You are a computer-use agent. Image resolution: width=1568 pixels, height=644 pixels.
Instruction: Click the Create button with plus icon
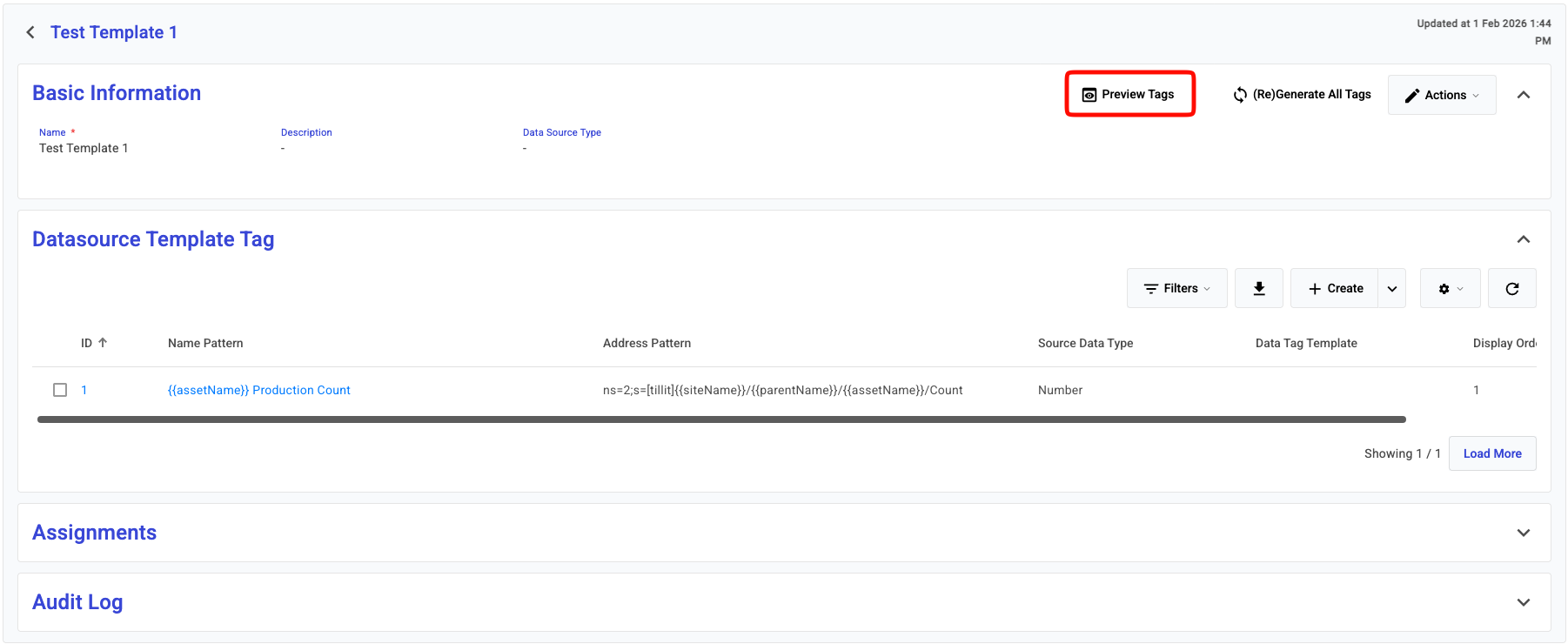1335,288
